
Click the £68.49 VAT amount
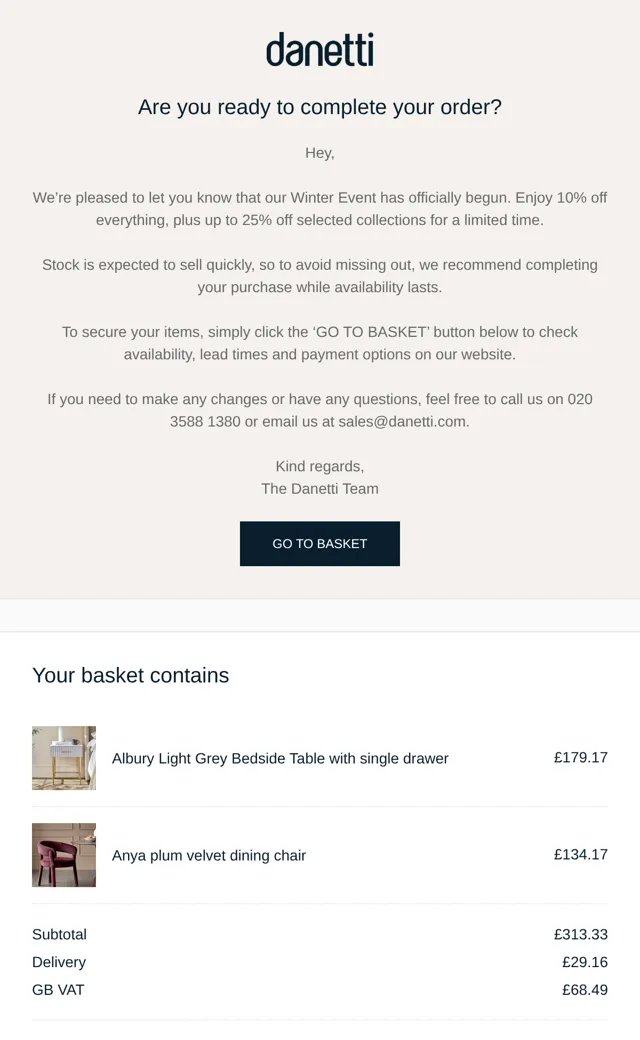point(585,990)
